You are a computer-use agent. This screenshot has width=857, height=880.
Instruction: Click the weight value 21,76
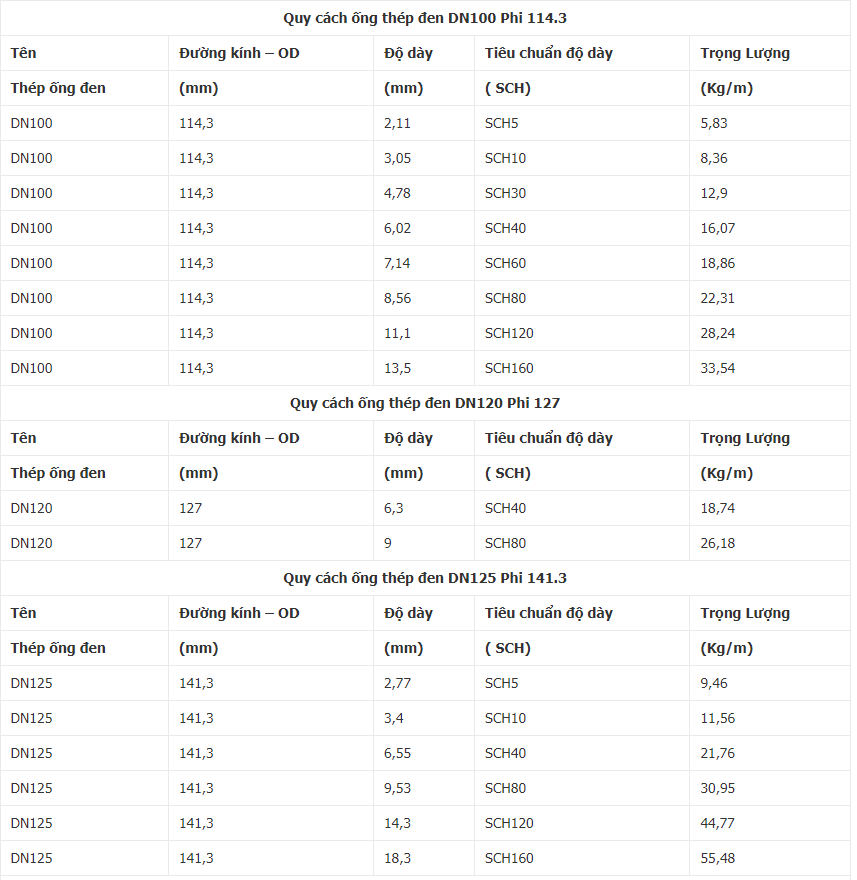(718, 753)
